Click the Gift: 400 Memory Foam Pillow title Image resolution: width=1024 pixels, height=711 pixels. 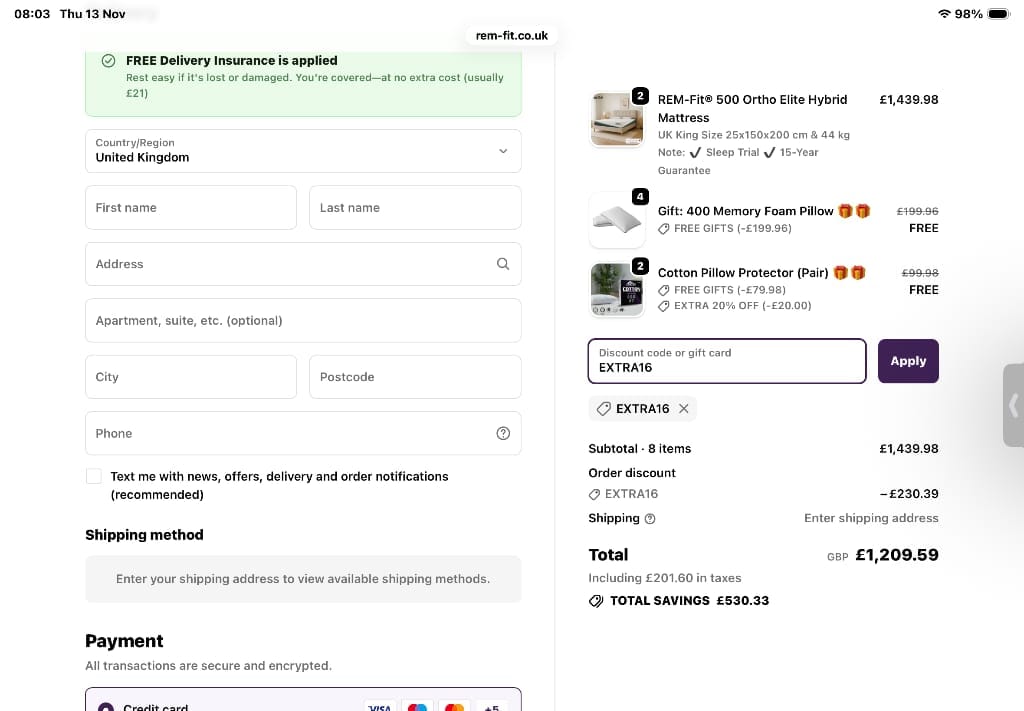(x=745, y=211)
